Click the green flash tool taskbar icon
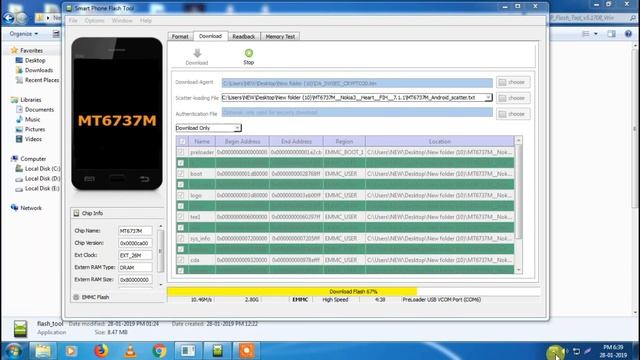Image resolution: width=640 pixels, height=360 pixels. (x=217, y=351)
